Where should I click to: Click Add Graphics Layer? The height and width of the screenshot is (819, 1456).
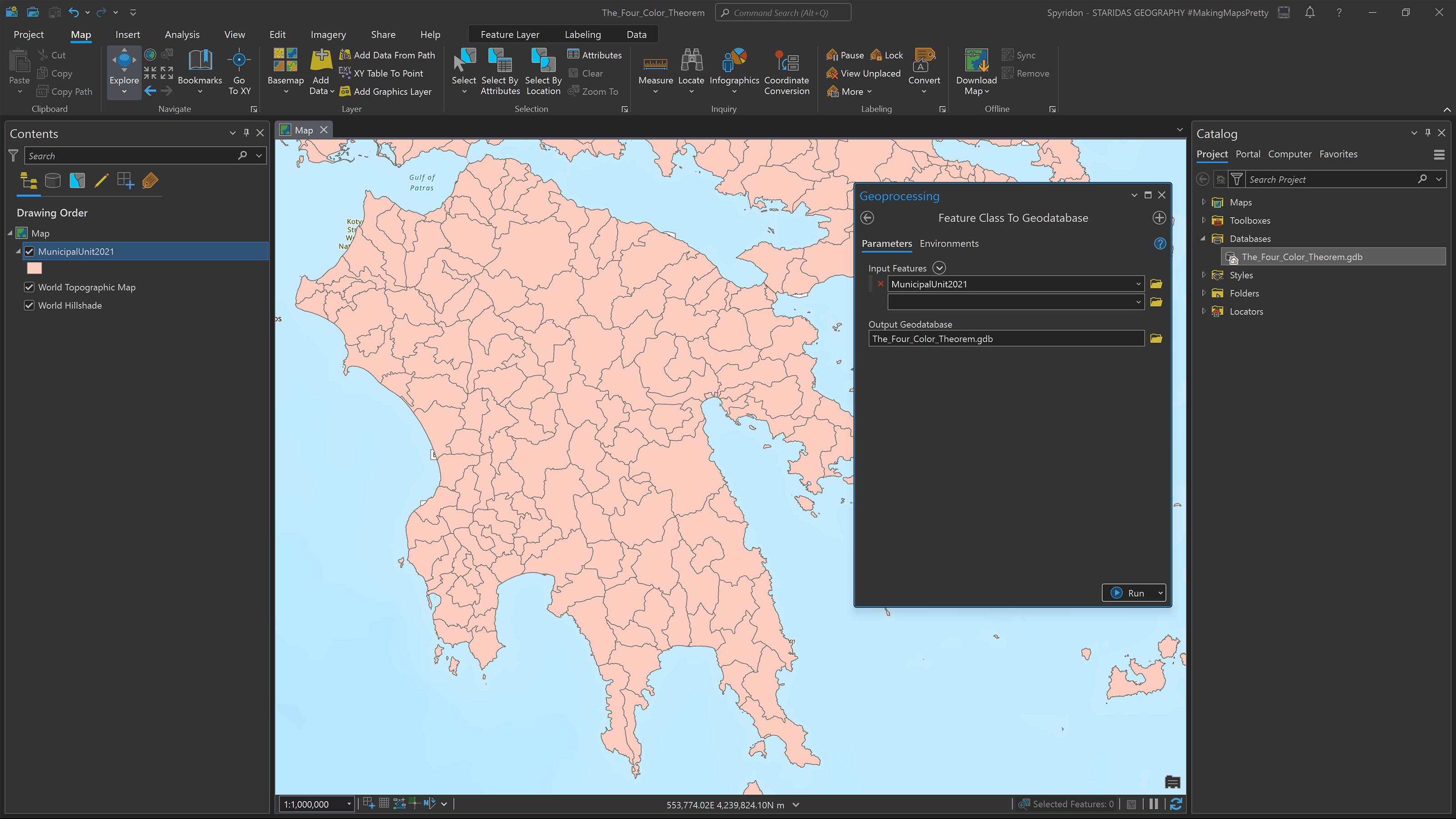(x=387, y=91)
